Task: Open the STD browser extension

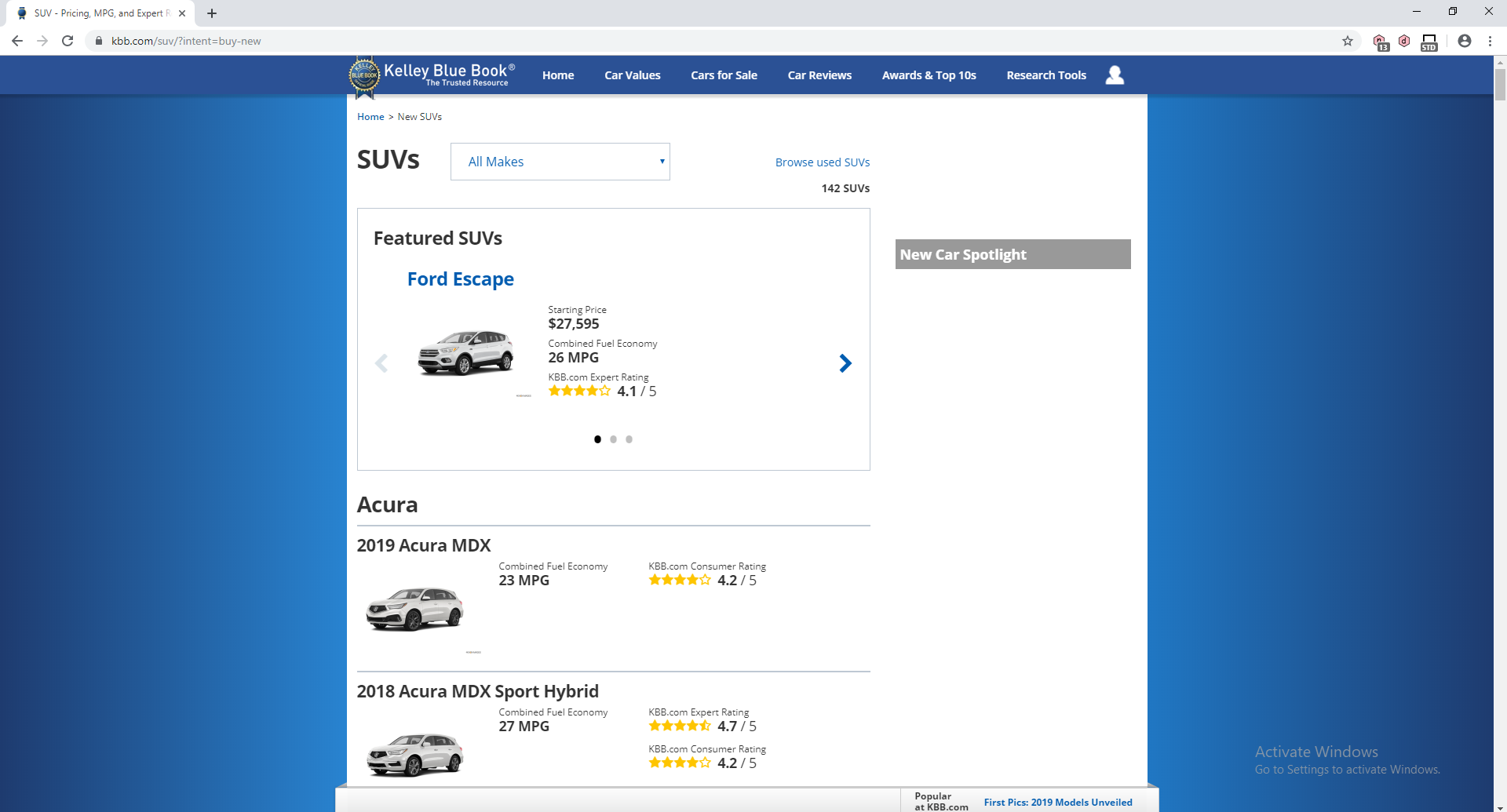Action: coord(1429,41)
